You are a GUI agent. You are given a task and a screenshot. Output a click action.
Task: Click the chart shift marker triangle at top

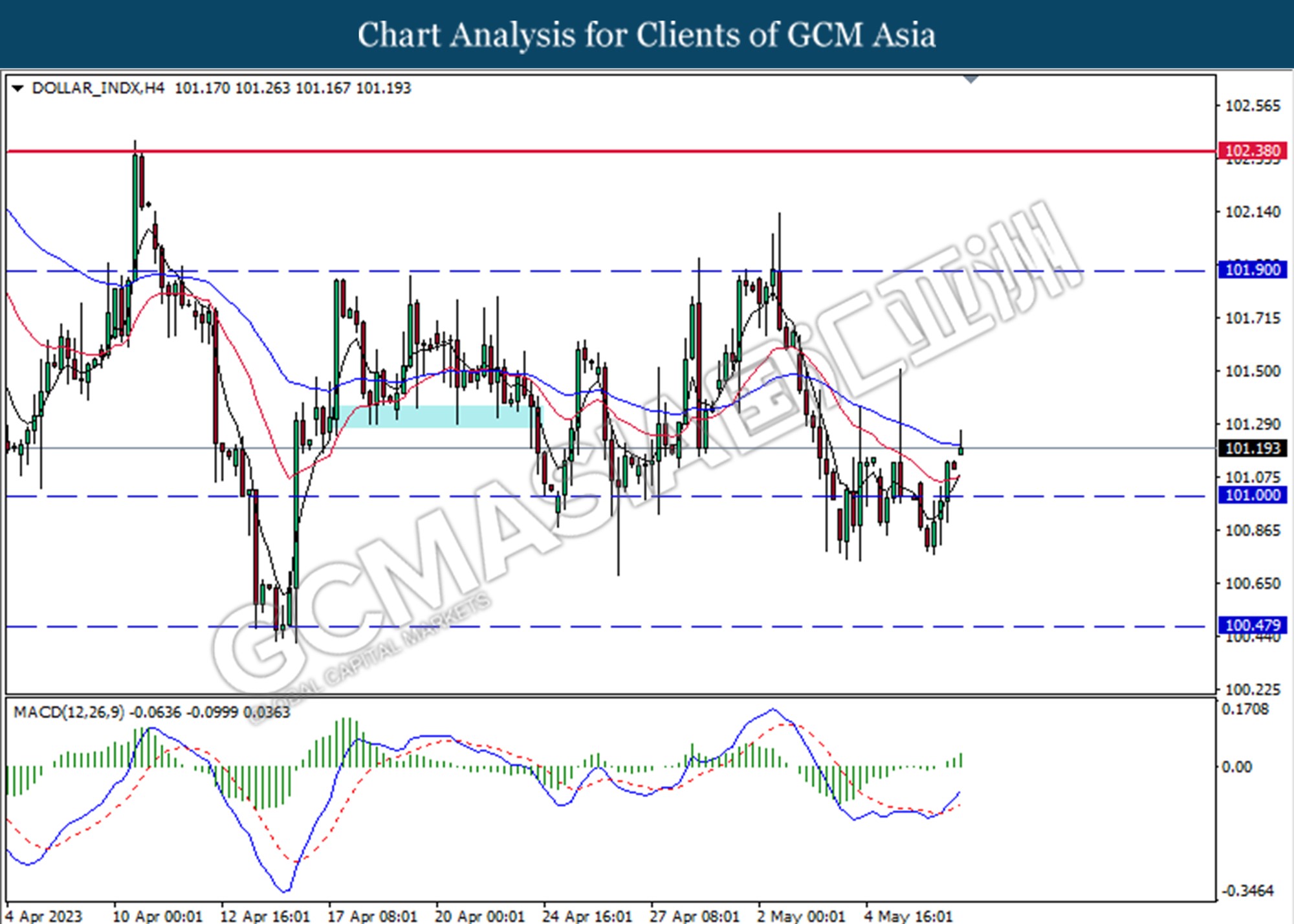pyautogui.click(x=971, y=79)
